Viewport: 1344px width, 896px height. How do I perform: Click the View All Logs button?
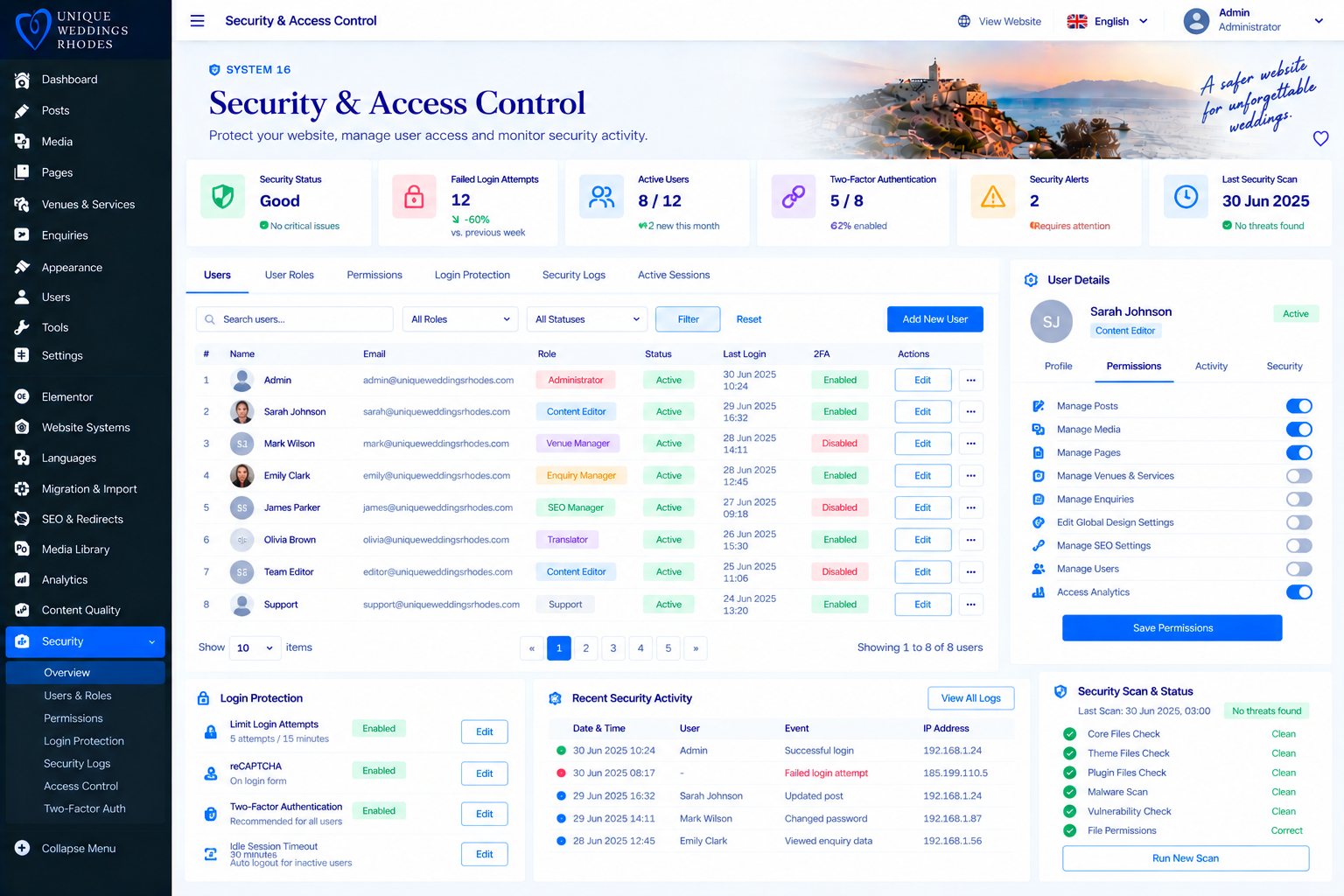[971, 698]
